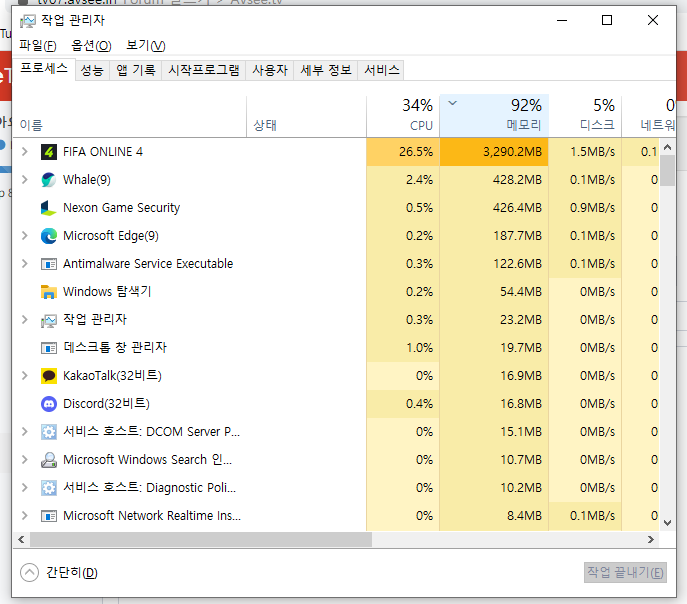Open the 옵션(O) menu
The image size is (687, 604).
91,46
